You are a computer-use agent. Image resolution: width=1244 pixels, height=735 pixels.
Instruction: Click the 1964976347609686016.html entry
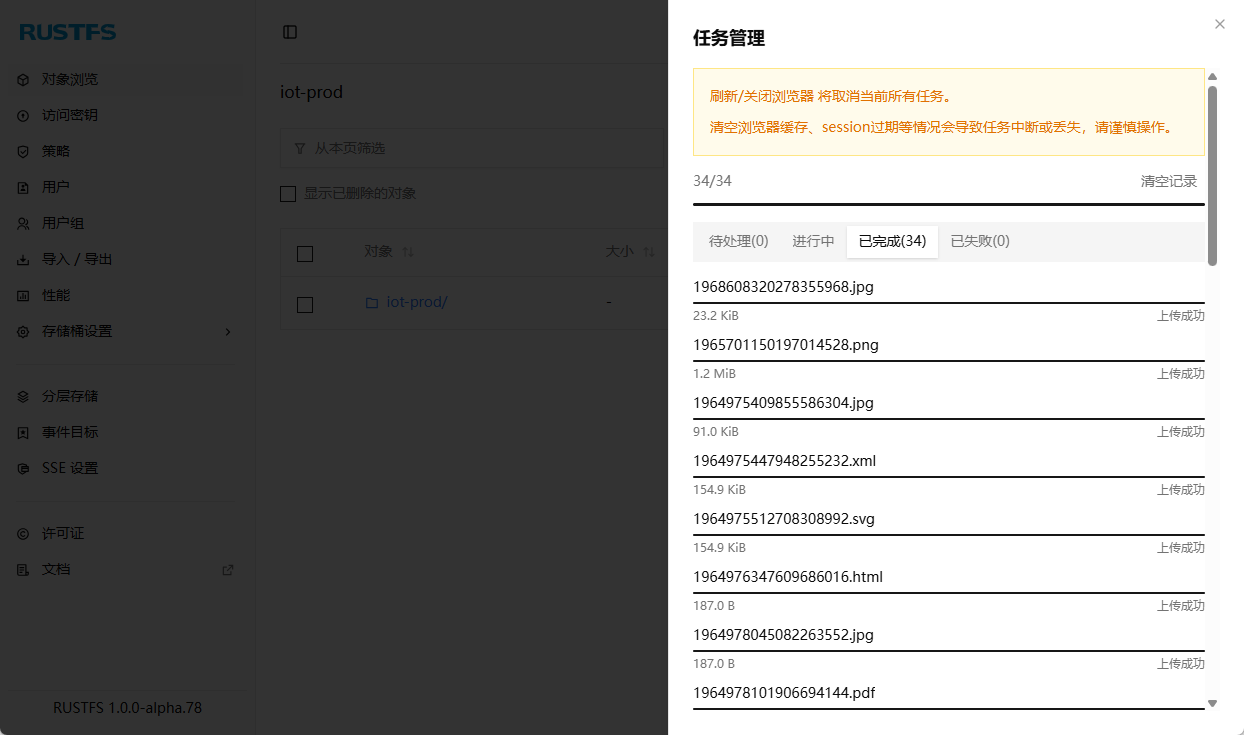(x=788, y=577)
